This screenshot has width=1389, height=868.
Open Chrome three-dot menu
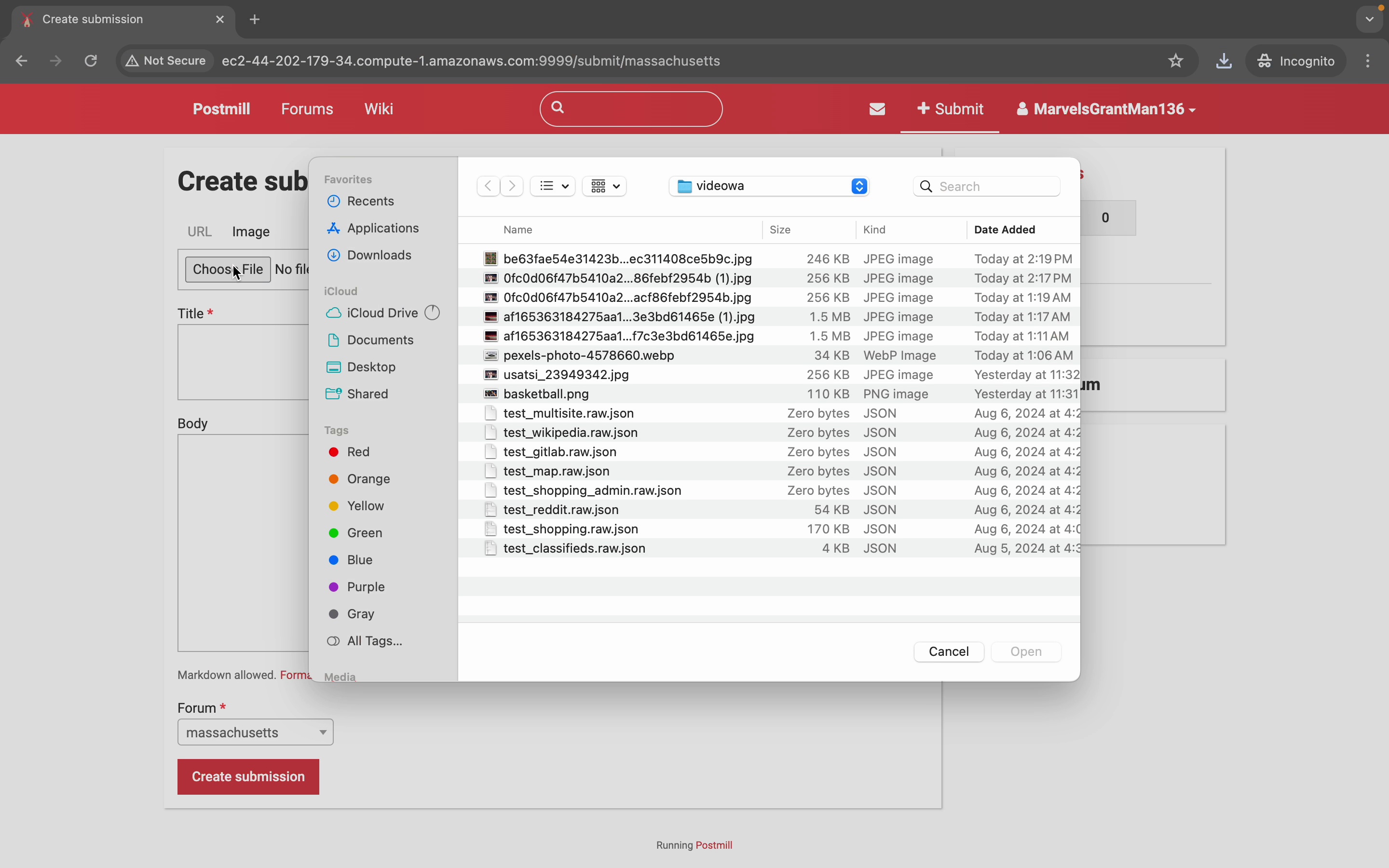[1368, 61]
